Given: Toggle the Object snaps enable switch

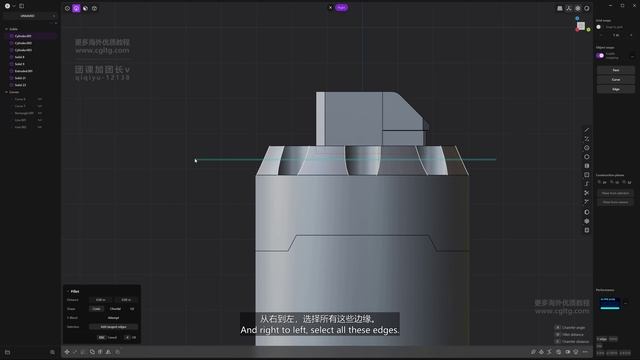Looking at the screenshot, I should (x=600, y=56).
